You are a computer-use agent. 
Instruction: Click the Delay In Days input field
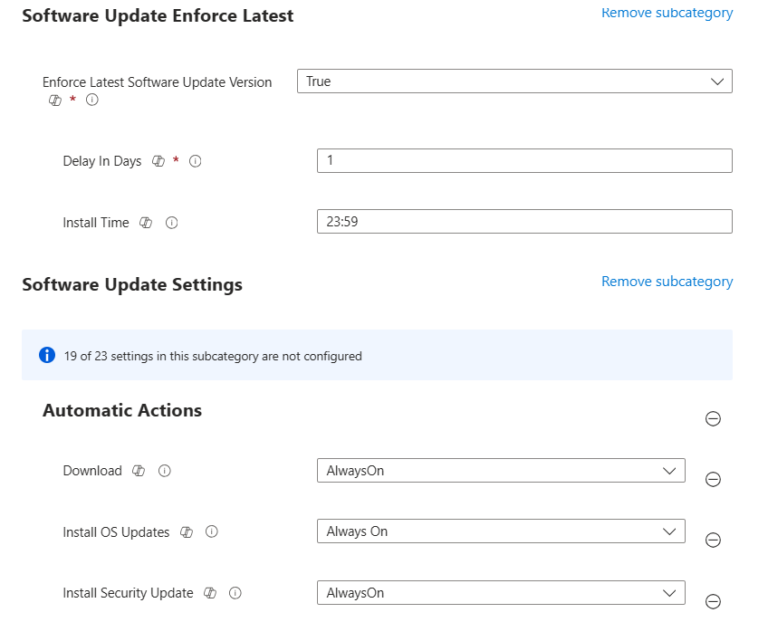pyautogui.click(x=525, y=161)
